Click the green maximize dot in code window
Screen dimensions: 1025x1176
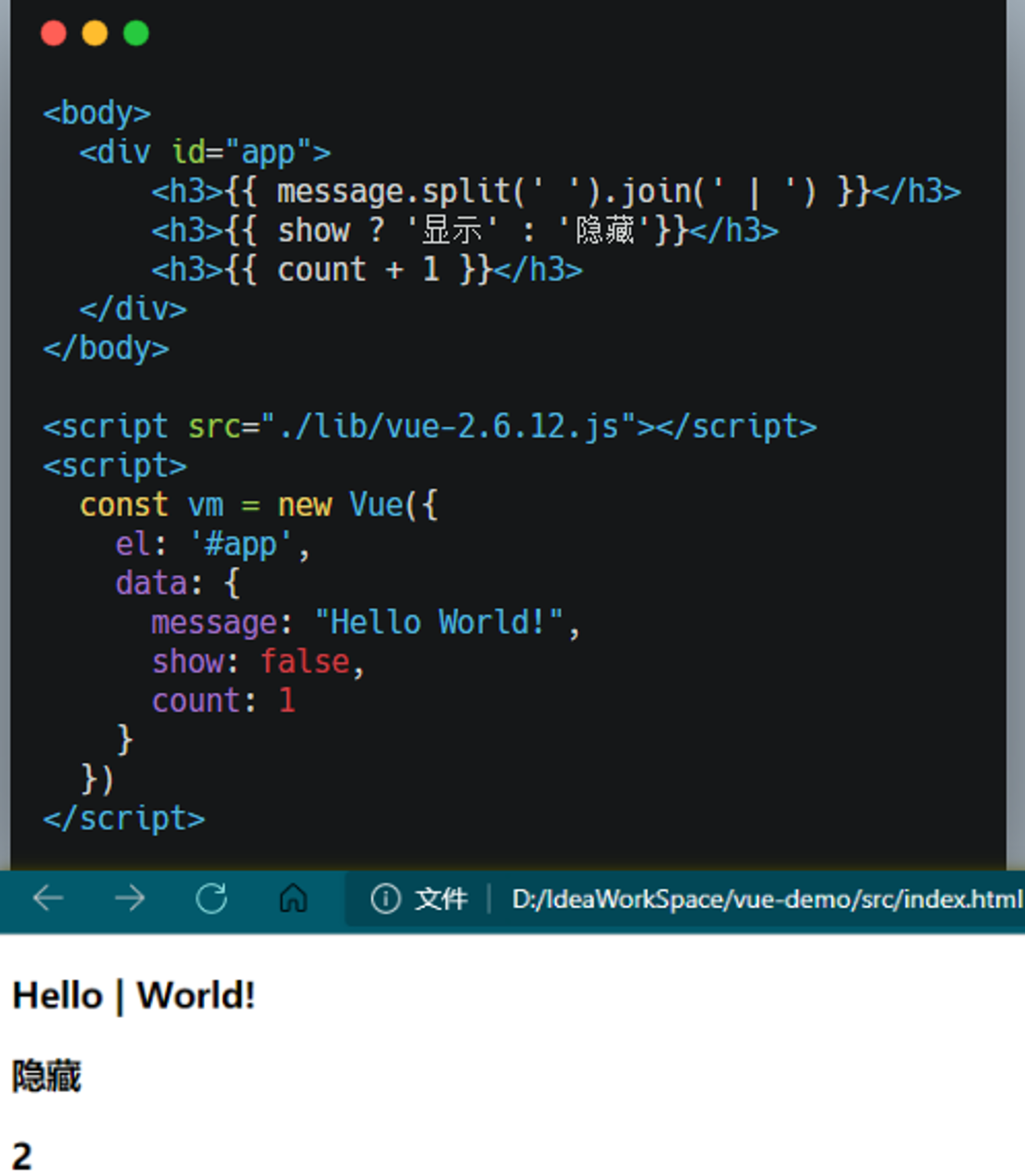136,33
